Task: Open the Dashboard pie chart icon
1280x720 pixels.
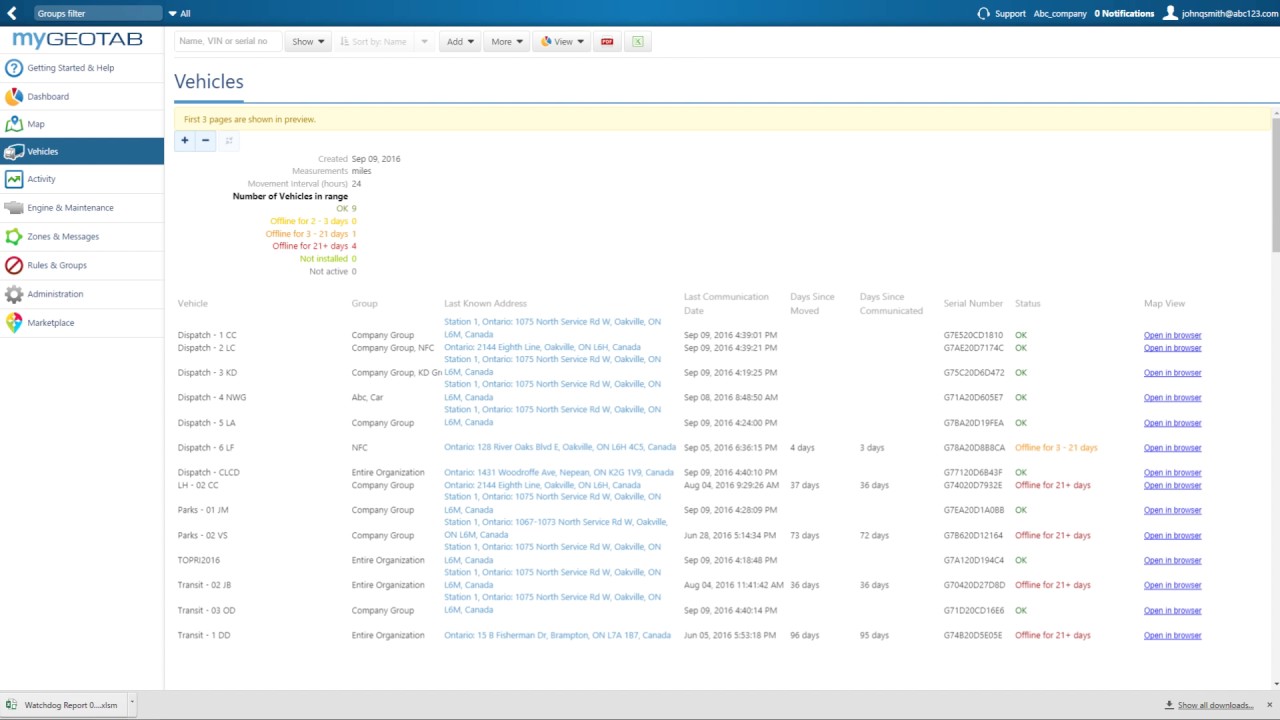Action: click(x=13, y=97)
